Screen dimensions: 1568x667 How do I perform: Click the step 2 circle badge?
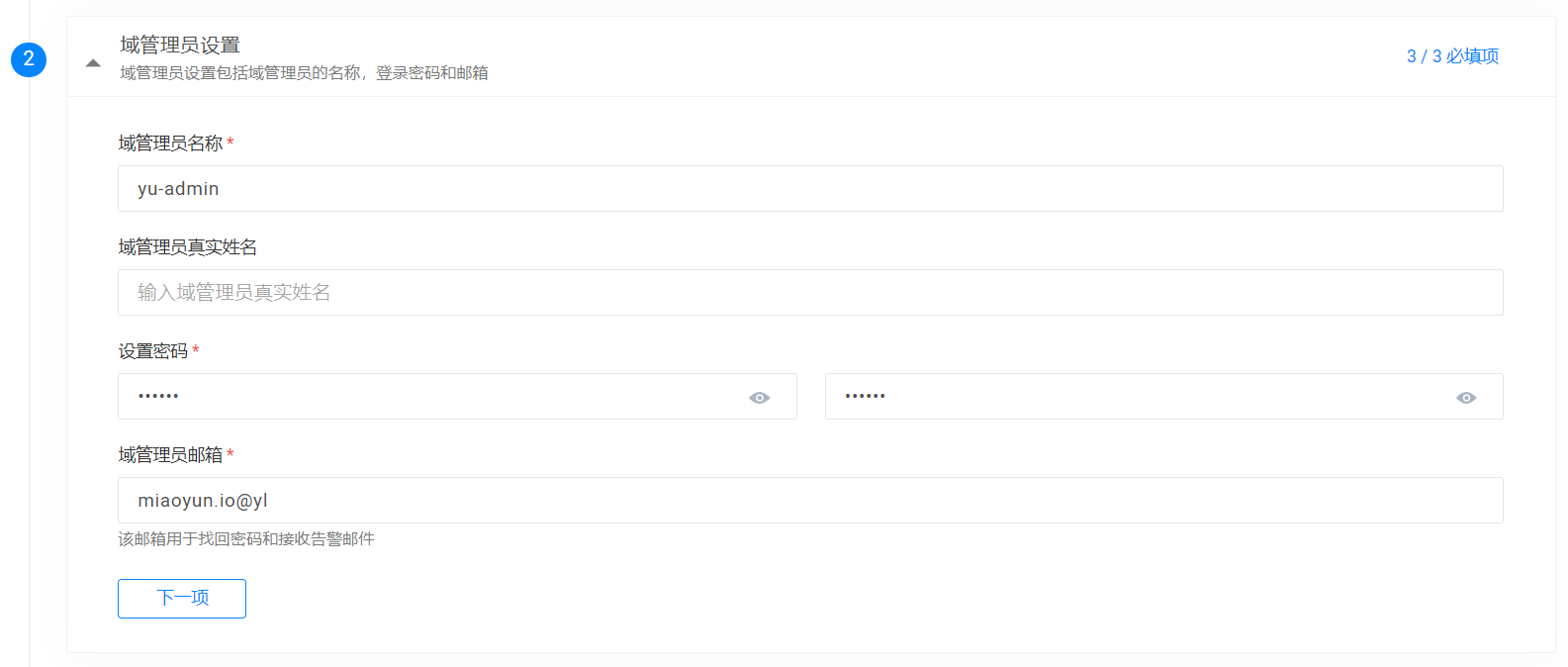29,59
